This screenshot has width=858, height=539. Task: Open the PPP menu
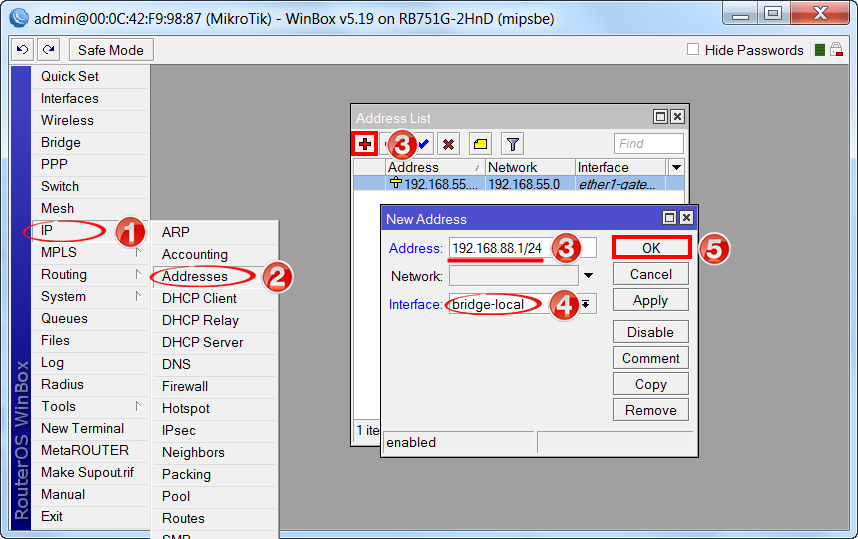90,164
